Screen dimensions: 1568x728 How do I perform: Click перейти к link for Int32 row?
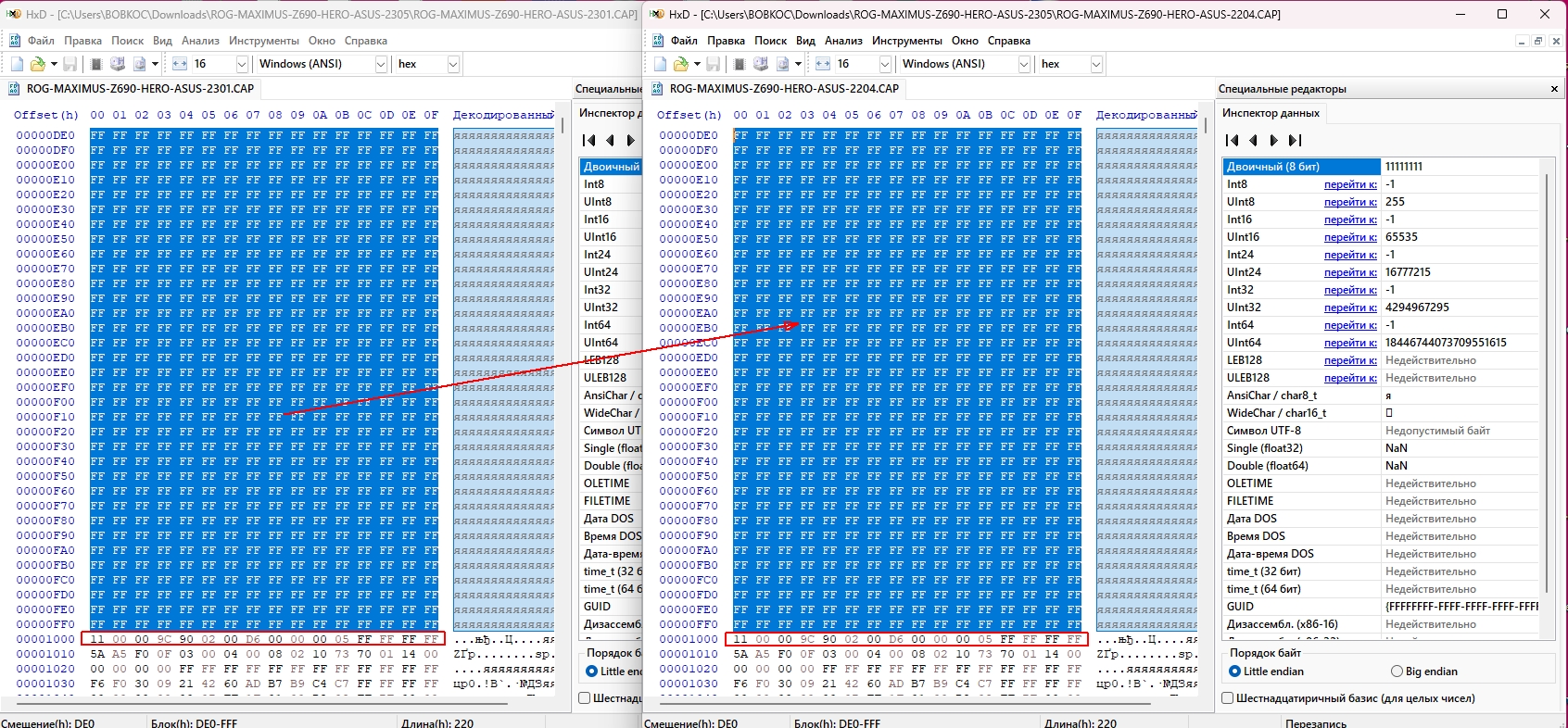point(1350,290)
